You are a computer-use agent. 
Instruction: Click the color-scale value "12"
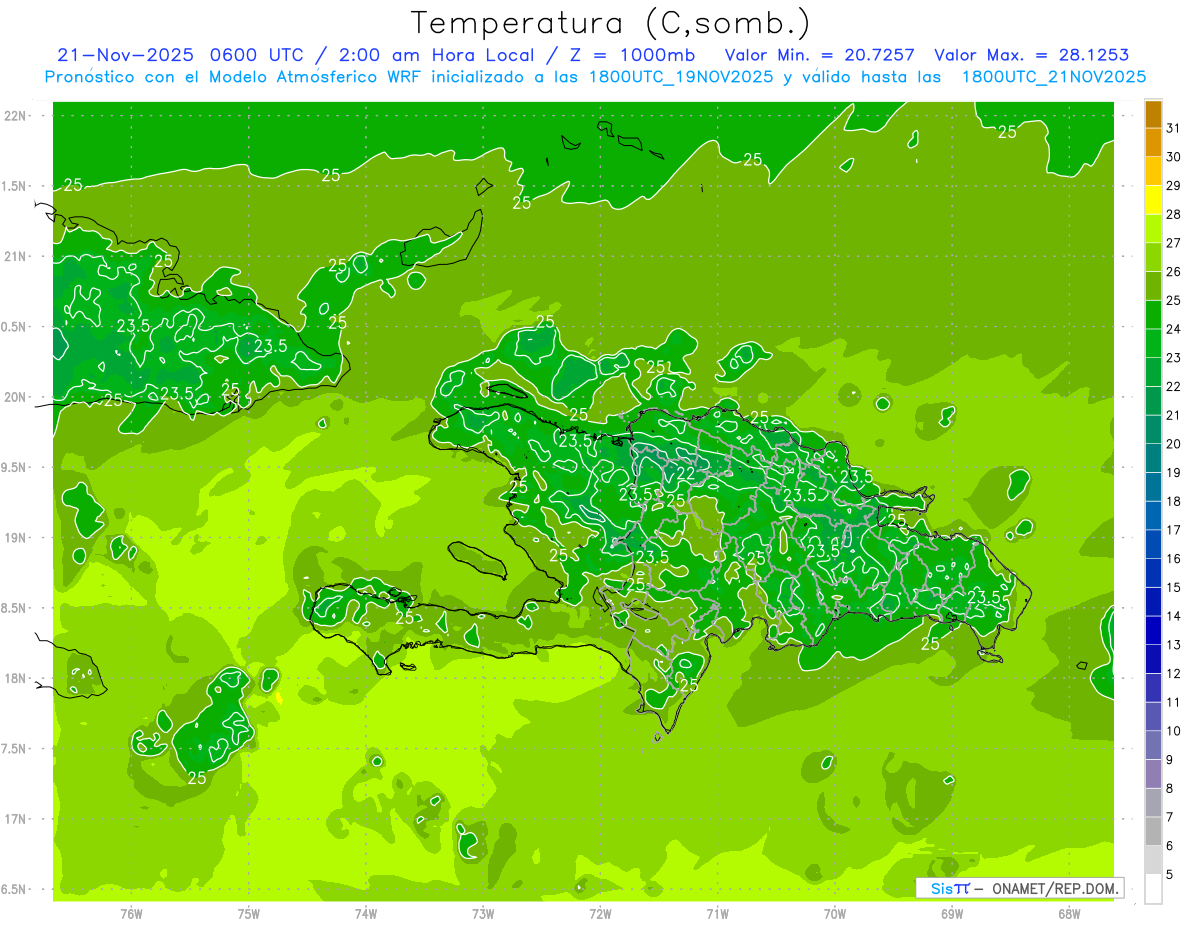pos(1174,674)
